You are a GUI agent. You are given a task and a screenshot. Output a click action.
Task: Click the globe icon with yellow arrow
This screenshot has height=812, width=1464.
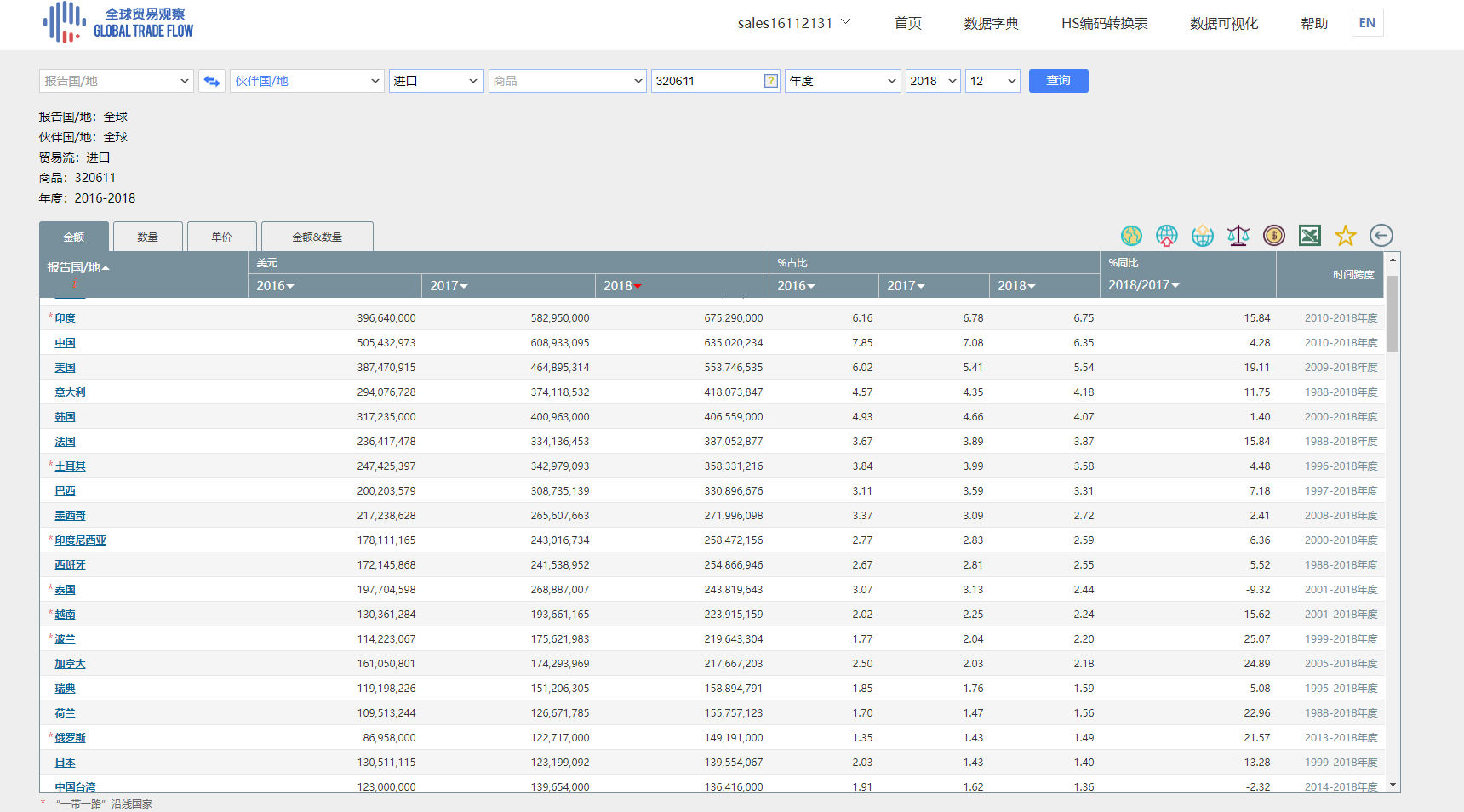pos(1203,236)
